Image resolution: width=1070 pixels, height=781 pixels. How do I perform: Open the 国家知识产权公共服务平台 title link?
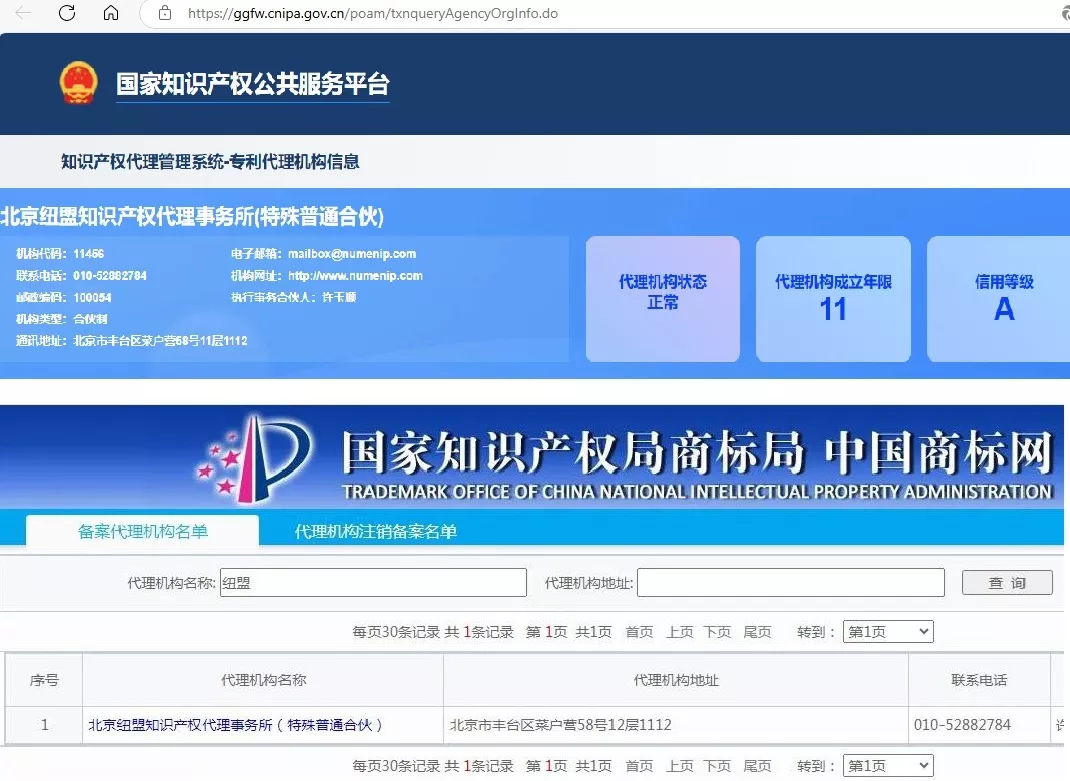(x=252, y=84)
